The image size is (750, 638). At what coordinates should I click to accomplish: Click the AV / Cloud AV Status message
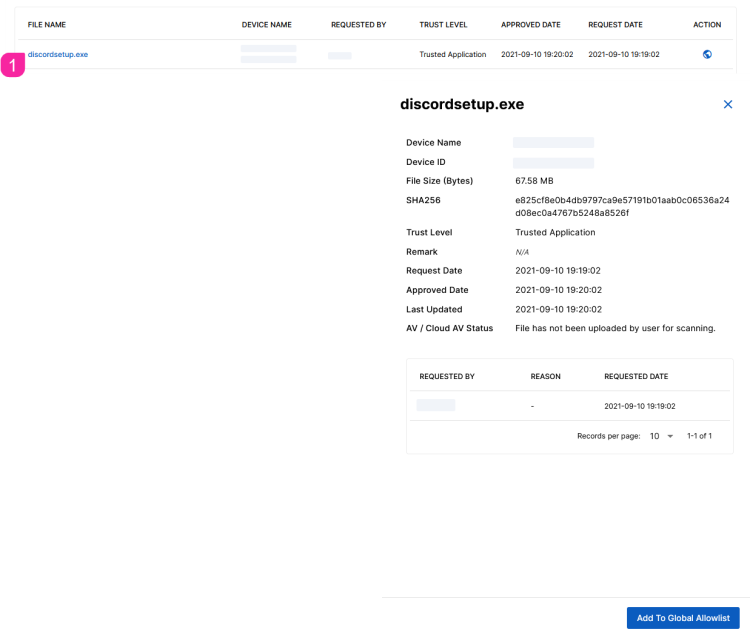pos(615,328)
